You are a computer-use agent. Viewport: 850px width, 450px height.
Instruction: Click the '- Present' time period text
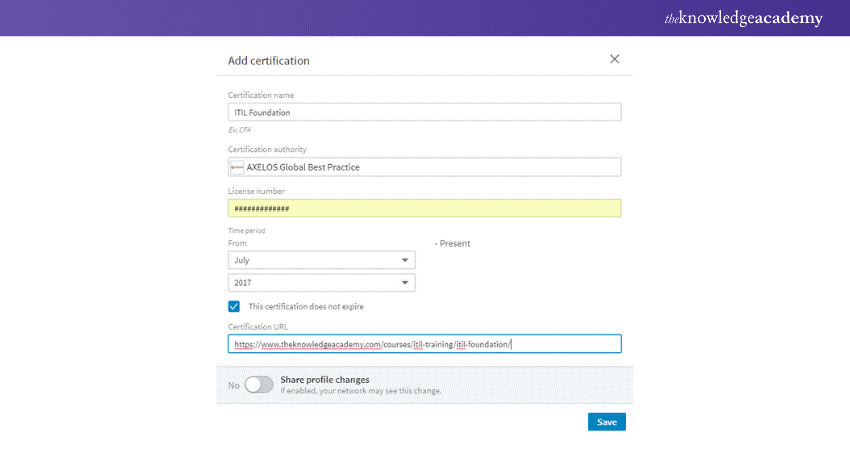pyautogui.click(x=452, y=243)
